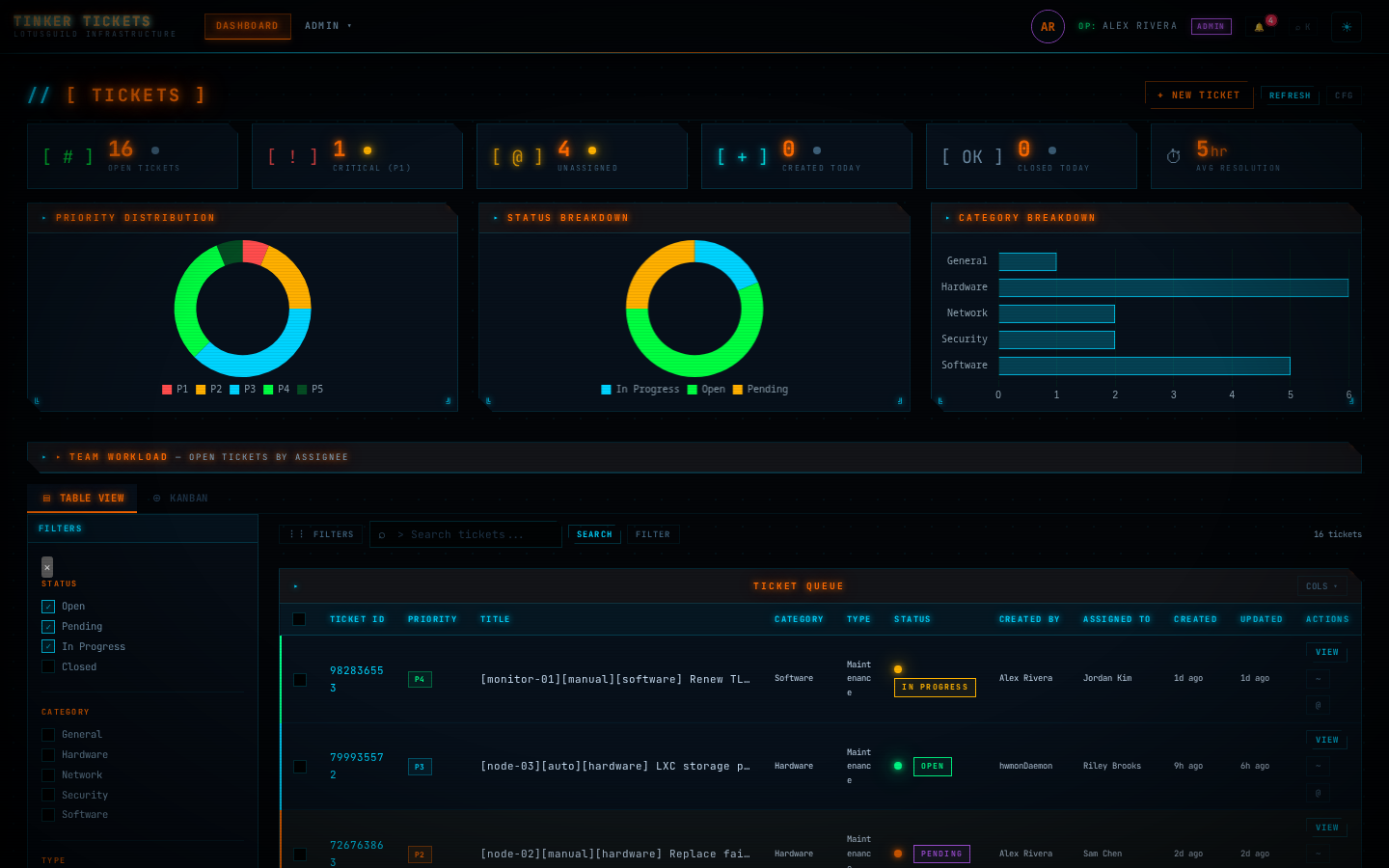Check the Hardware category filter
This screenshot has width=1389, height=868.
coord(48,755)
